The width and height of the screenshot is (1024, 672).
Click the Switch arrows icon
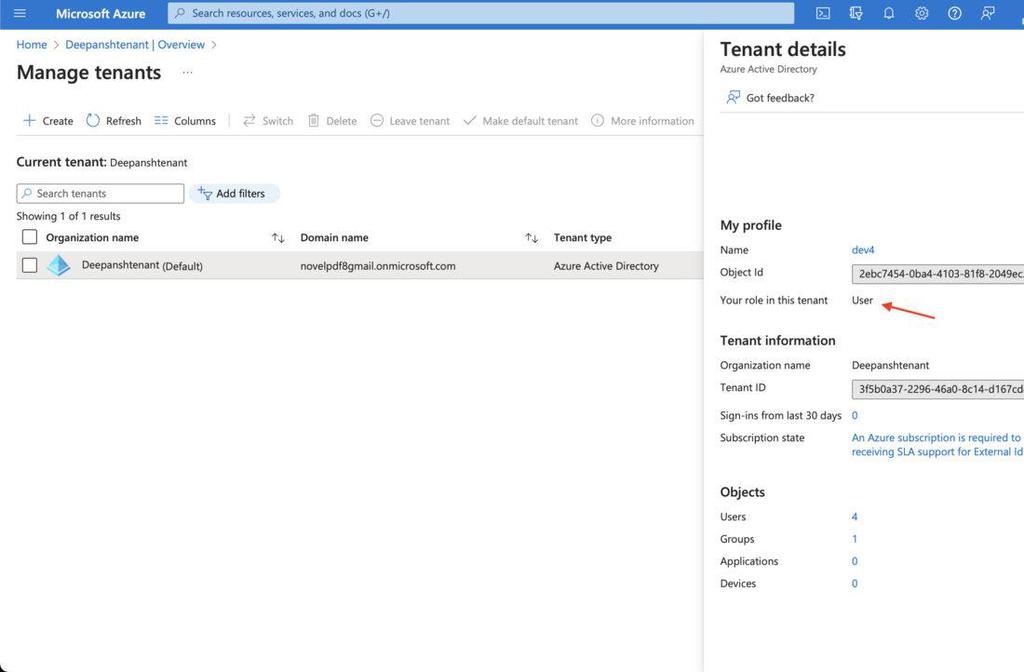click(x=249, y=120)
